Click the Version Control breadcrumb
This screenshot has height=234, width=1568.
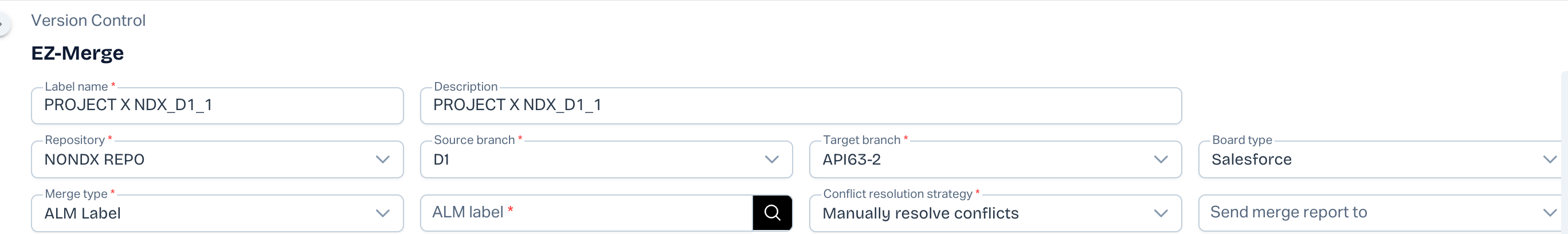[x=88, y=21]
